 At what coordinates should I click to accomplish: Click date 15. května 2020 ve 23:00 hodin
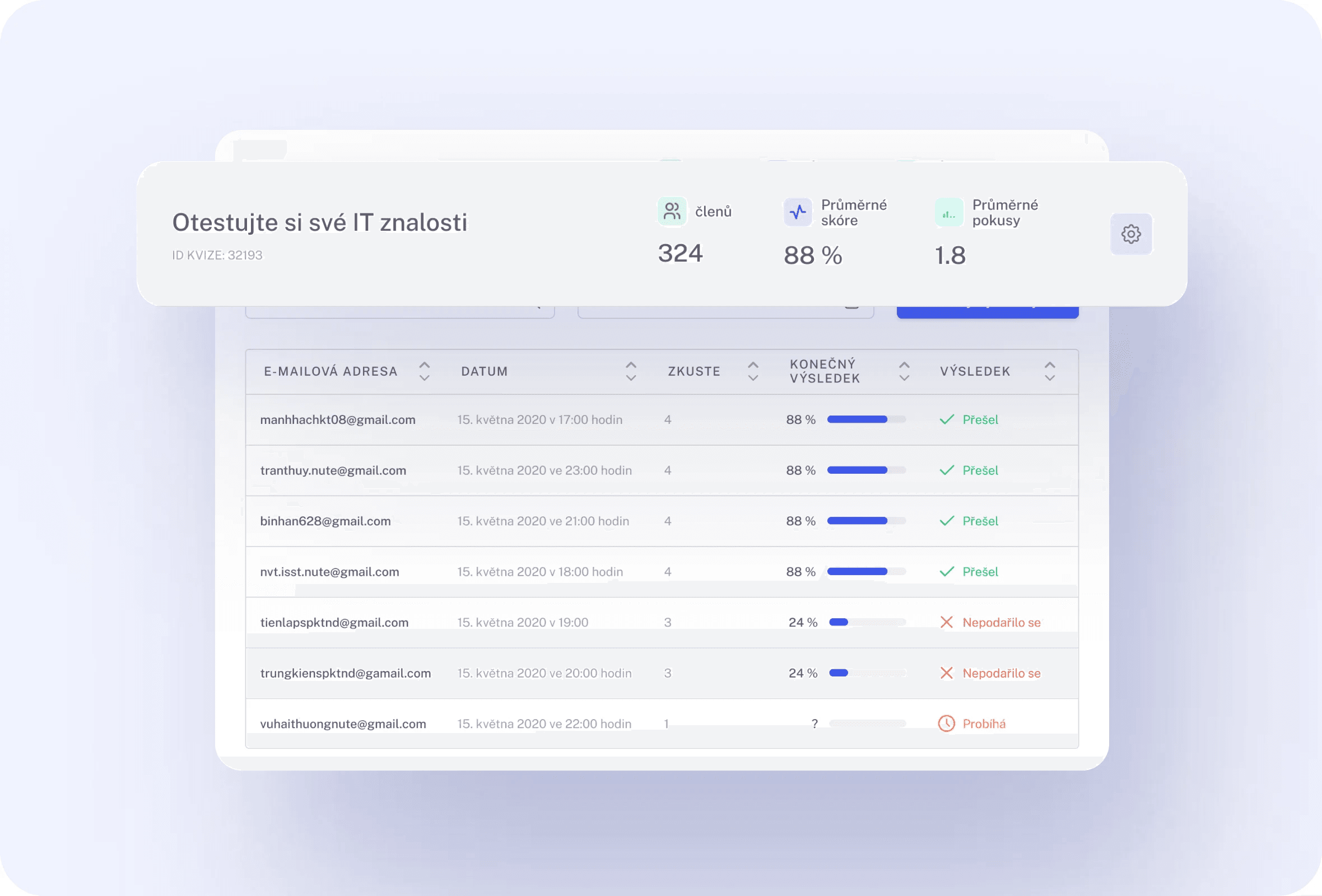click(544, 470)
